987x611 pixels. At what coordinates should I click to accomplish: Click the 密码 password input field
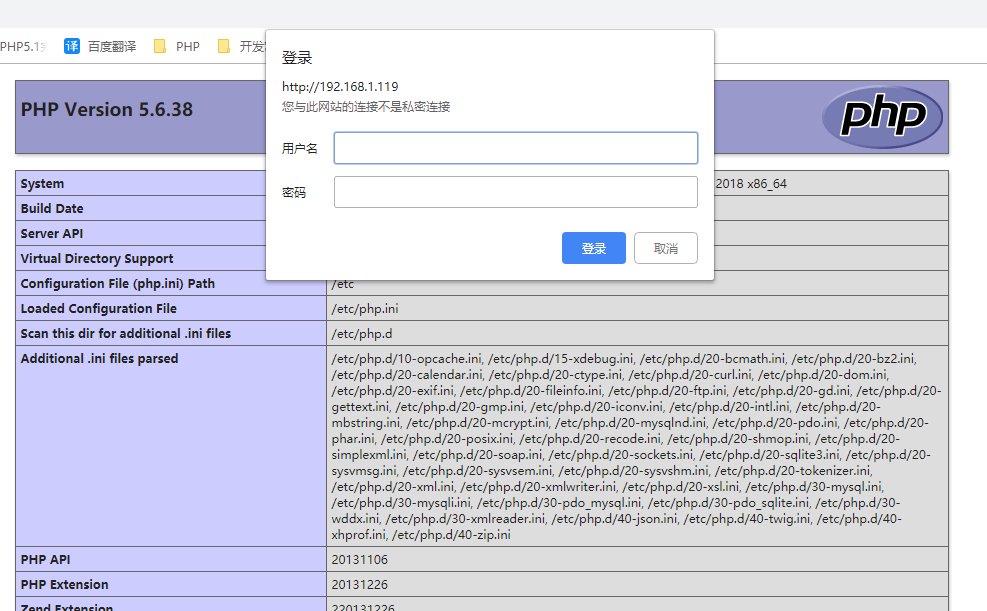(x=516, y=192)
